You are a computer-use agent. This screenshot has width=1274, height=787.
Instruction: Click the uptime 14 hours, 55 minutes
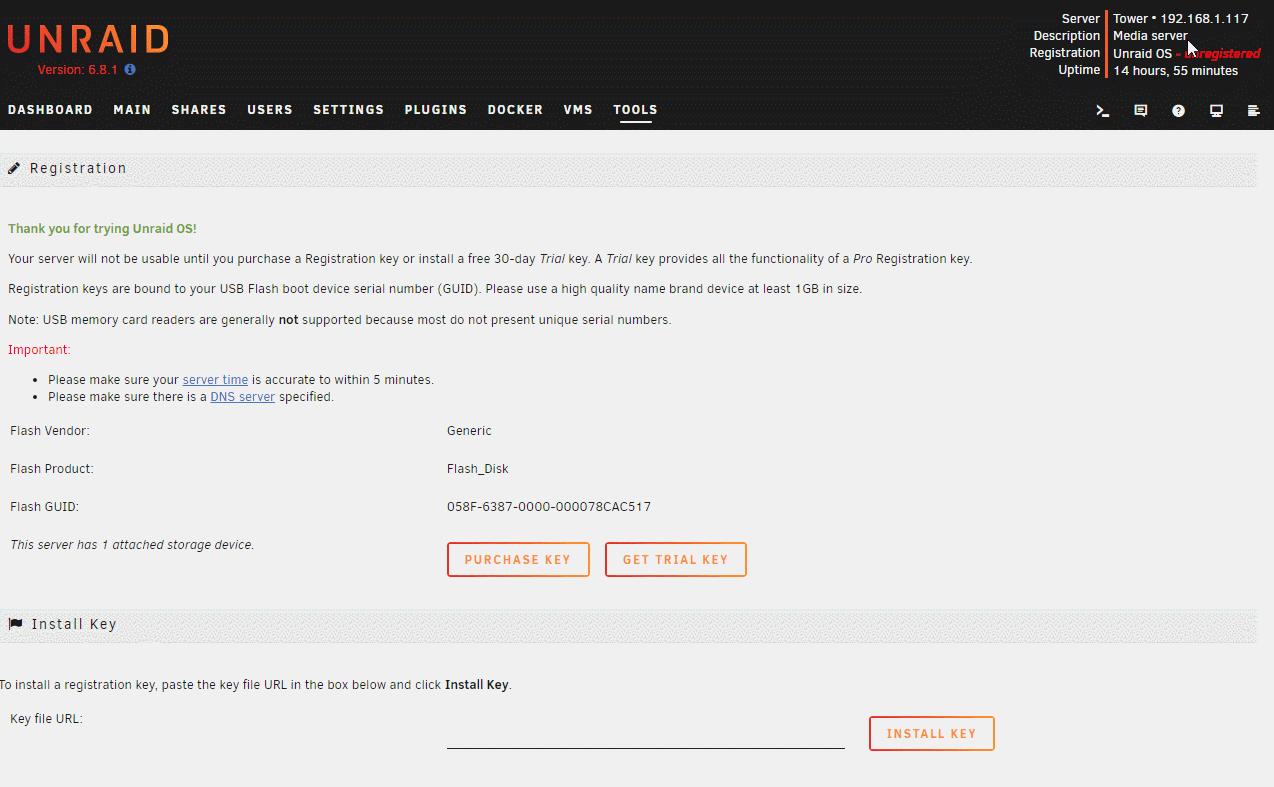pyautogui.click(x=1176, y=71)
